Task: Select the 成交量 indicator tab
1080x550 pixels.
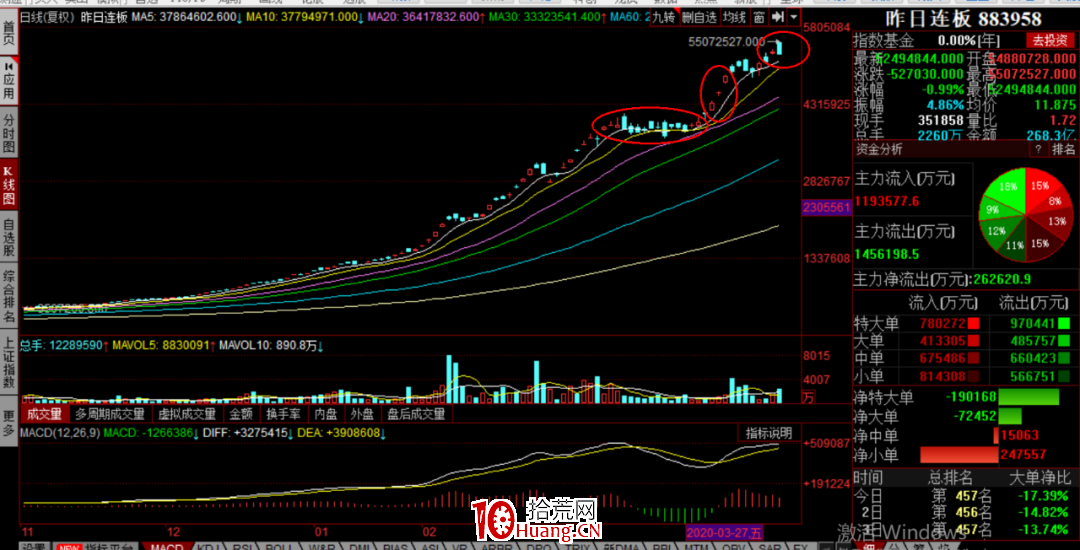Action: click(44, 414)
